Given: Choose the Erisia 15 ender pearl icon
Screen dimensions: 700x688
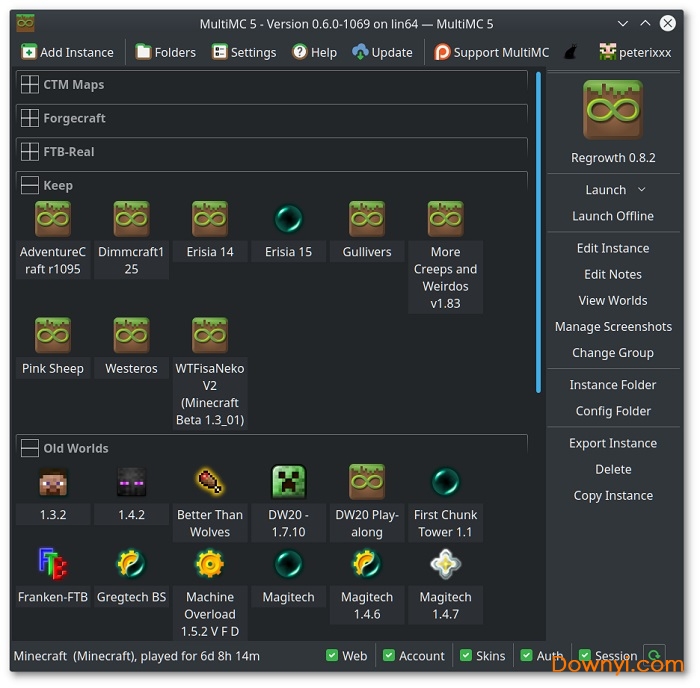Looking at the screenshot, I should coord(288,219).
